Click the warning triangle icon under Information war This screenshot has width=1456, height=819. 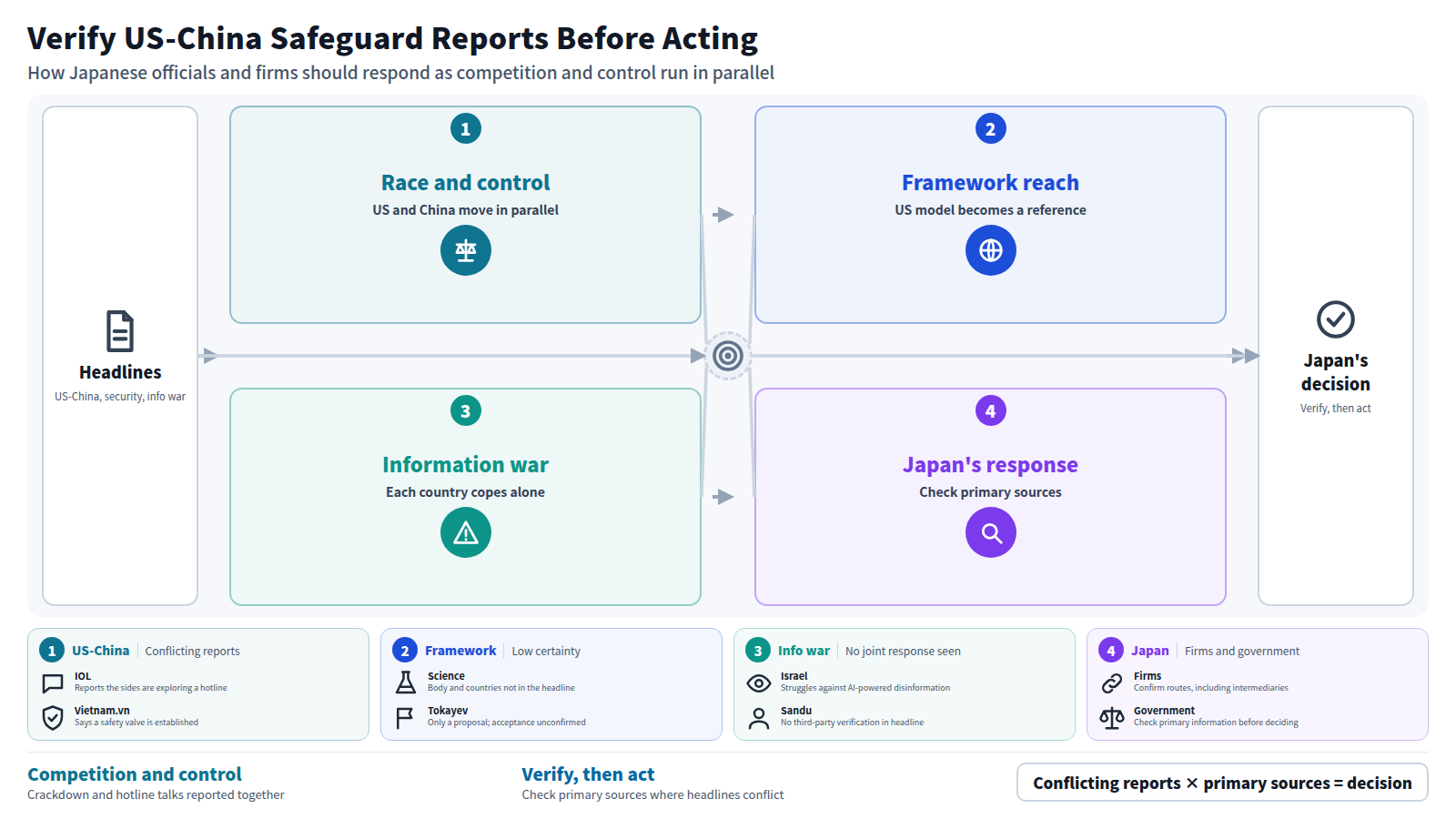tap(466, 532)
